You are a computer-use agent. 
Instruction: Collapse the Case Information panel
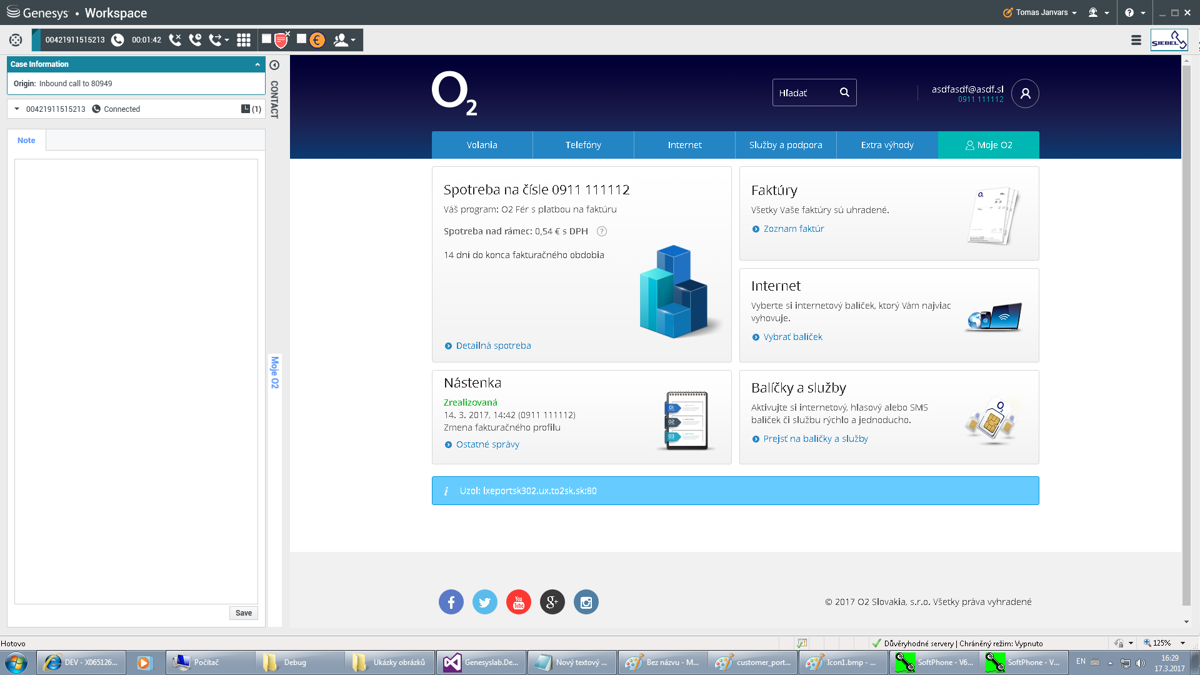click(x=257, y=64)
